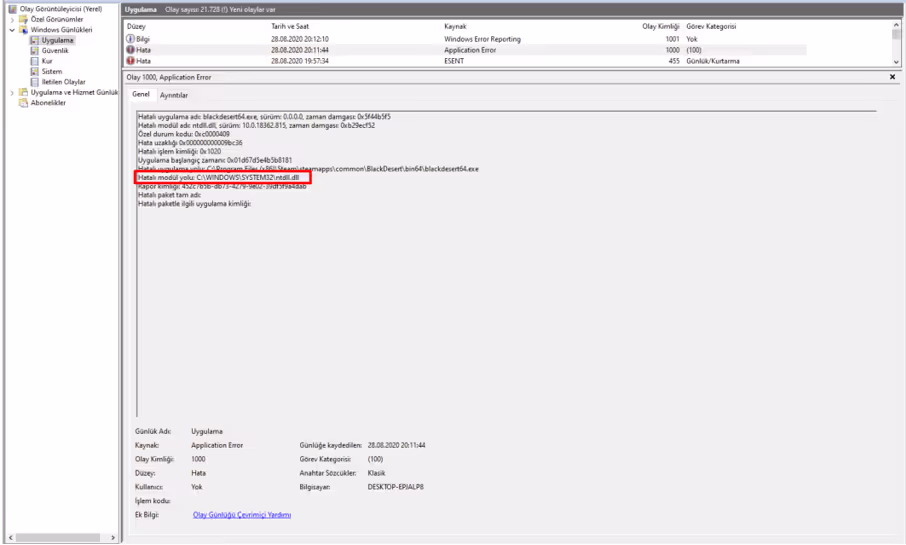Click tree pane horizontal scrollbar right arrow
Screen dimensions: 906x545
(113, 537)
